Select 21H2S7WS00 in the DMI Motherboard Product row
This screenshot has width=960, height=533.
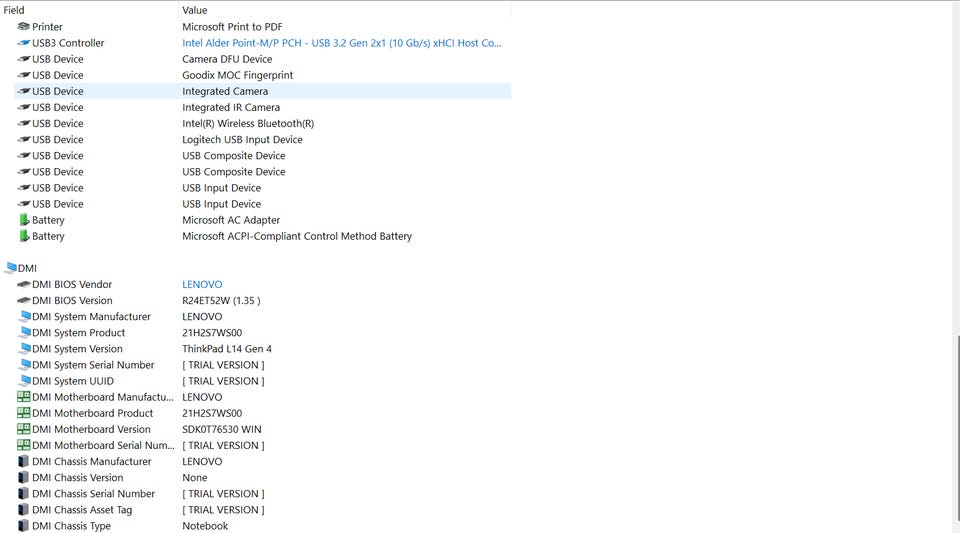212,413
